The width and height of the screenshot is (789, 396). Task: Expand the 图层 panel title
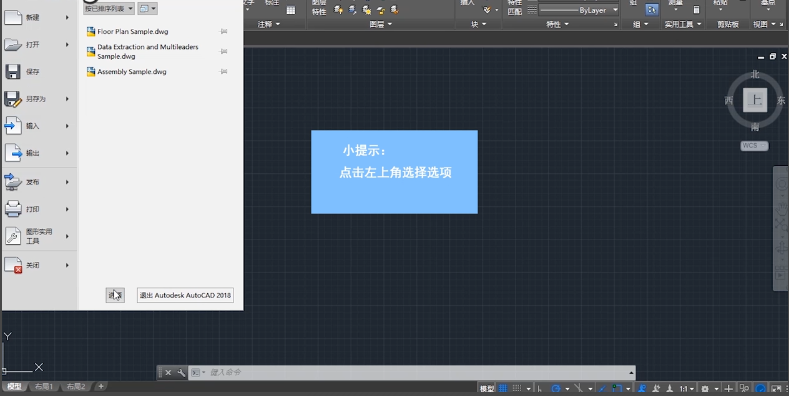pos(380,24)
